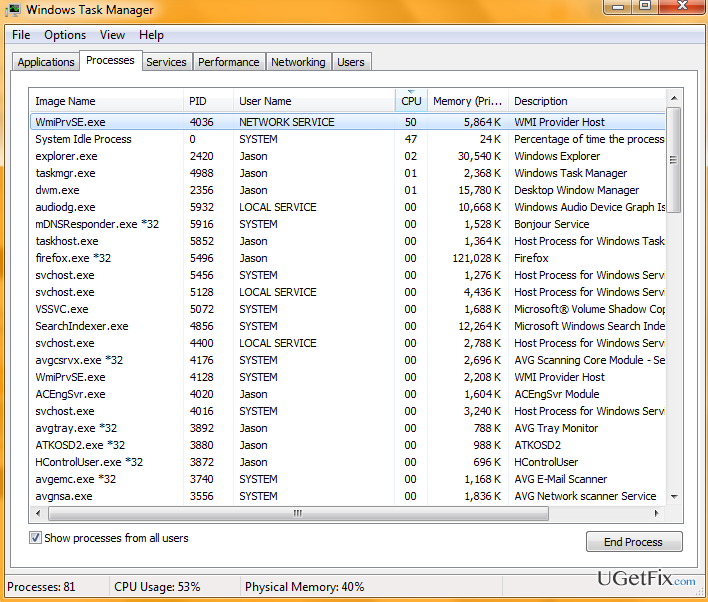
Task: Click the vertical scrollbar up arrow
Action: 674,98
